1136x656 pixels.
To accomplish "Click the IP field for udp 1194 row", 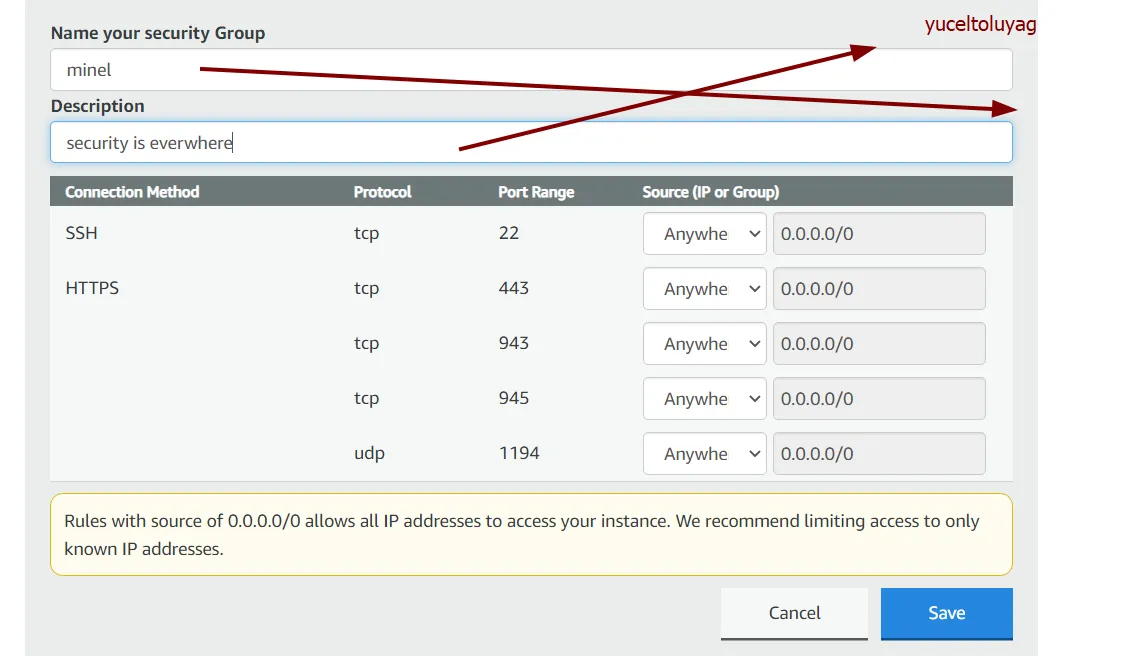I will 879,454.
